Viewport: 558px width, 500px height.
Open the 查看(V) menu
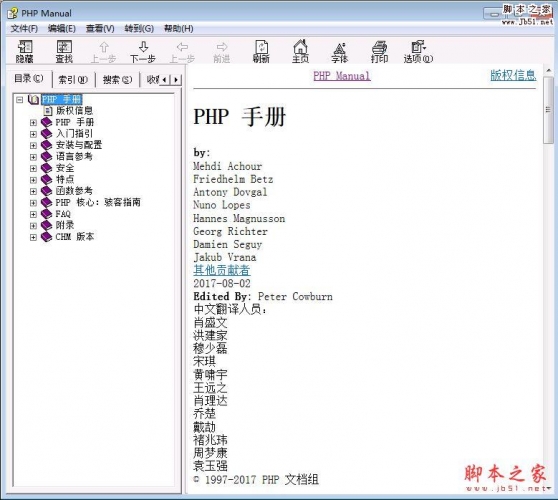pyautogui.click(x=100, y=28)
